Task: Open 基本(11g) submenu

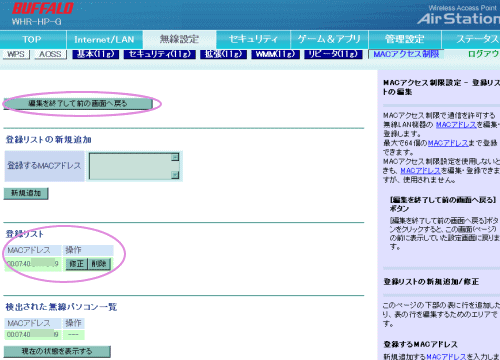Action: click(x=96, y=54)
